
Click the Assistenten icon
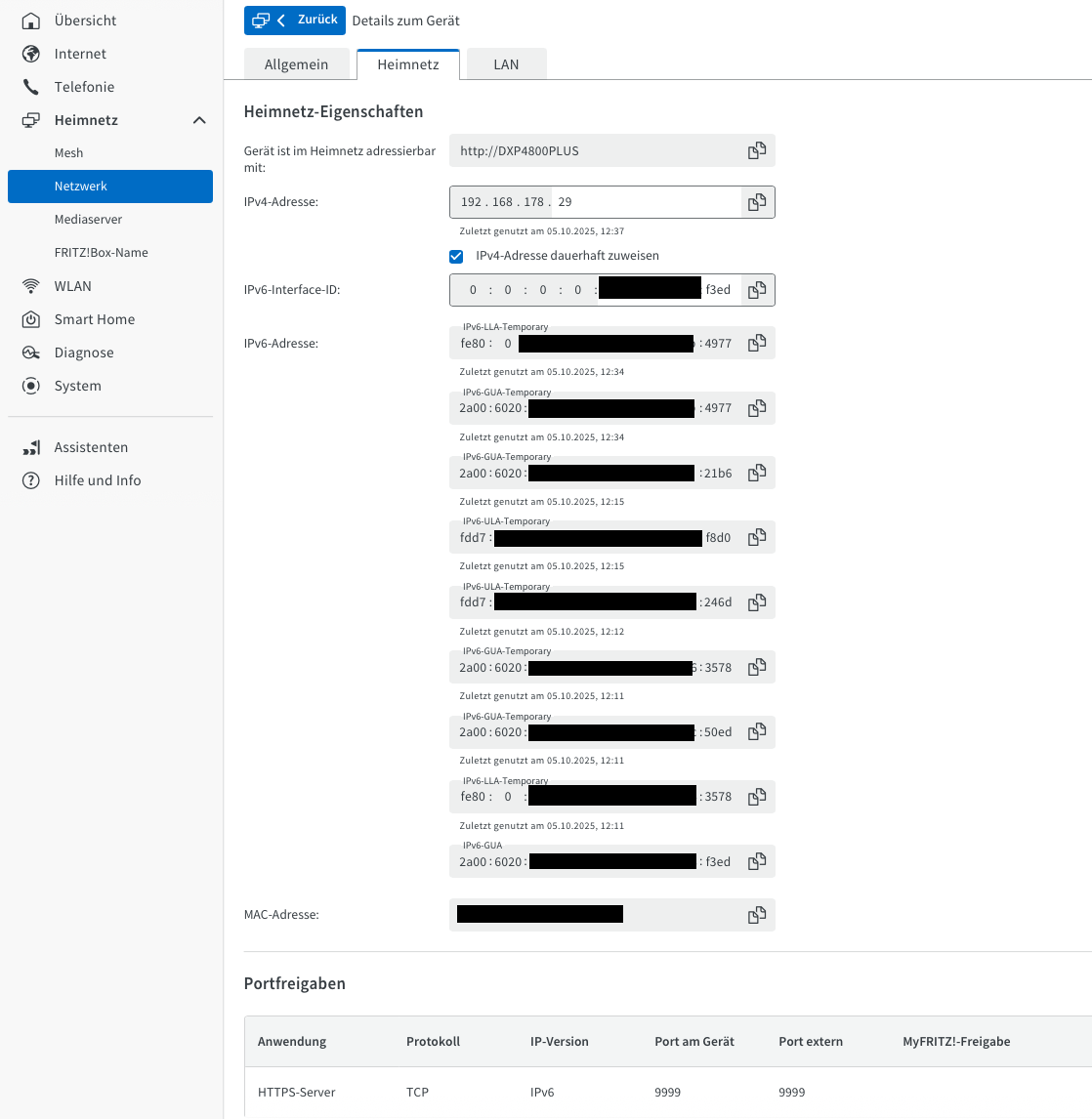click(30, 447)
